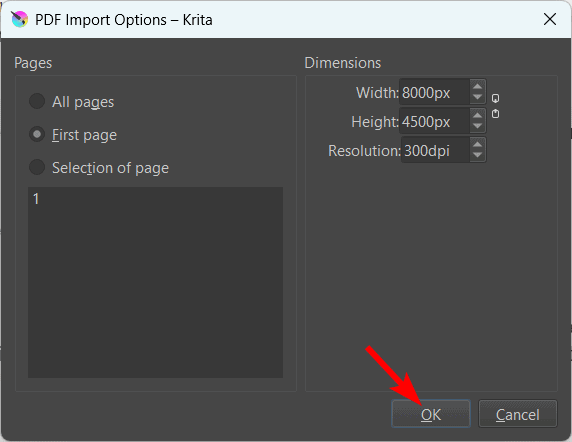Click empty area of the page list box

pyautogui.click(x=155, y=292)
